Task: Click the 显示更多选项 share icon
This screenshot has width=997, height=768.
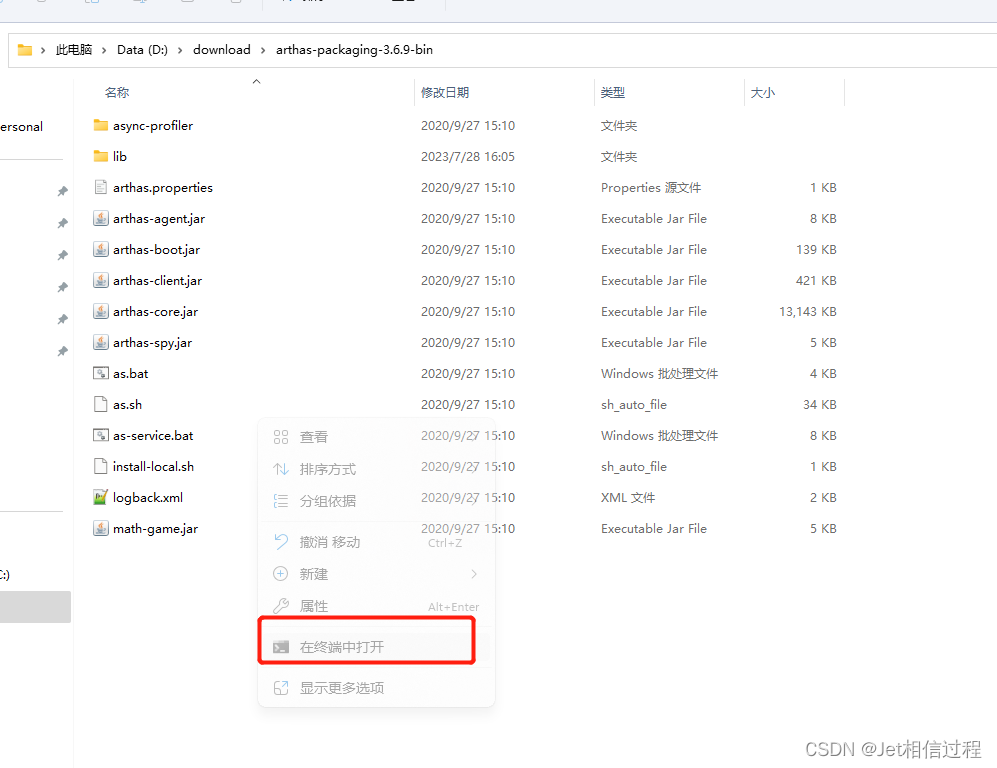Action: tap(281, 688)
